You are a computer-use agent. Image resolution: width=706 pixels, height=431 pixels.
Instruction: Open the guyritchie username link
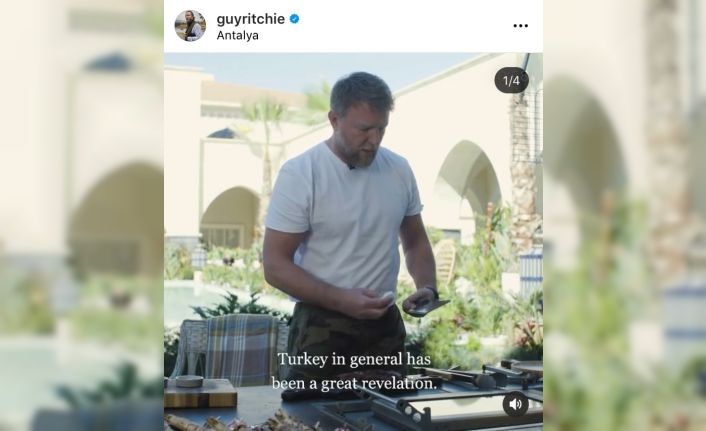pyautogui.click(x=250, y=19)
